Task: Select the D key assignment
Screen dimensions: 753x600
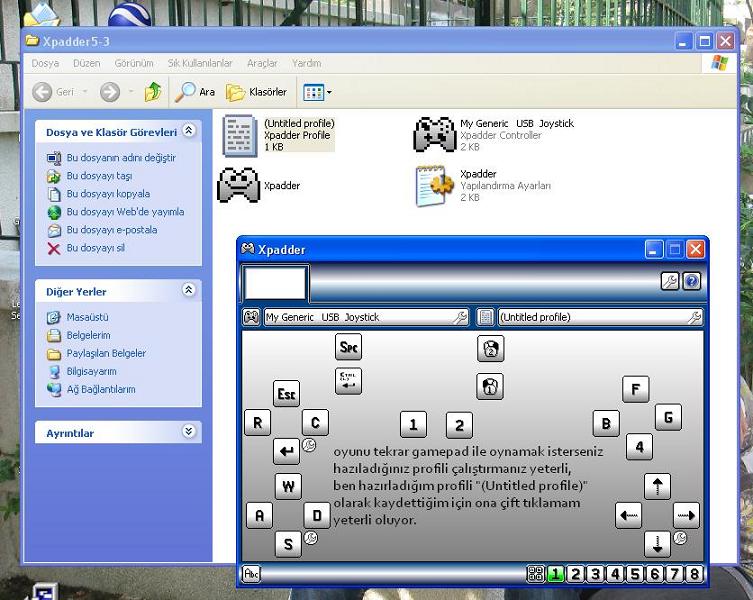Action: (x=317, y=515)
